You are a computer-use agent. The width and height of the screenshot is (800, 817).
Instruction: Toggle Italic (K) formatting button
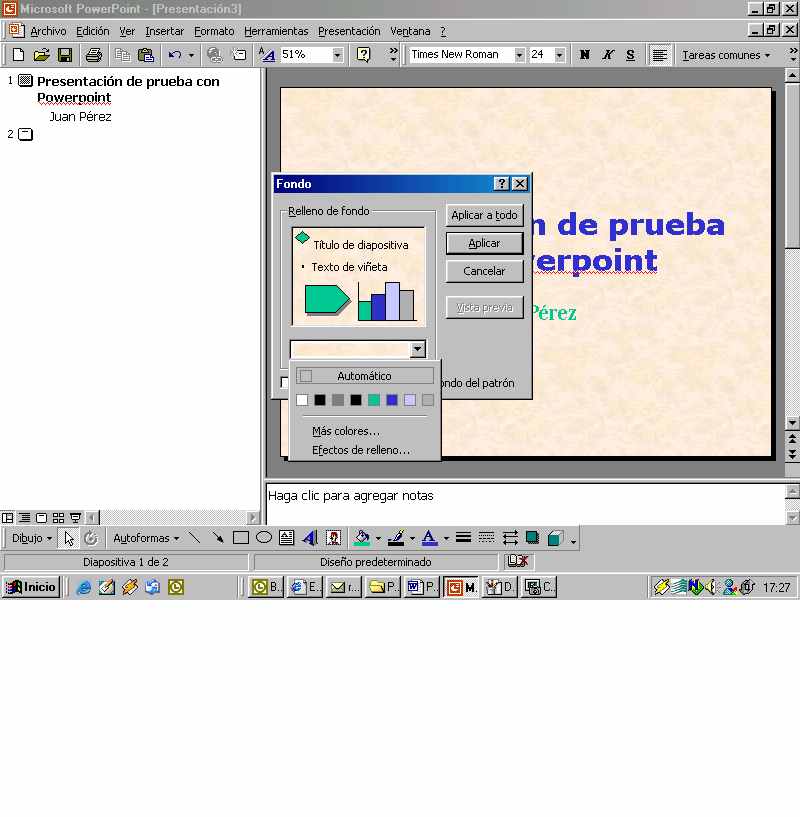tap(608, 55)
